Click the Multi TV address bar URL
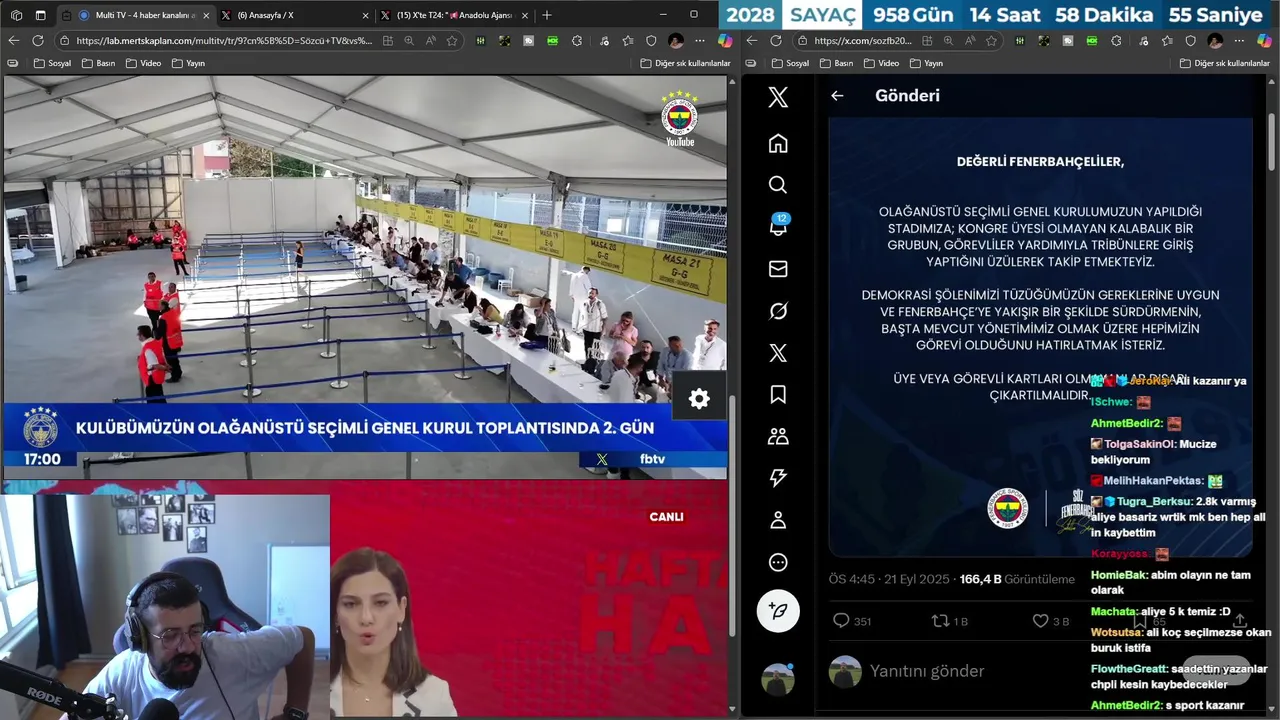 coord(223,41)
